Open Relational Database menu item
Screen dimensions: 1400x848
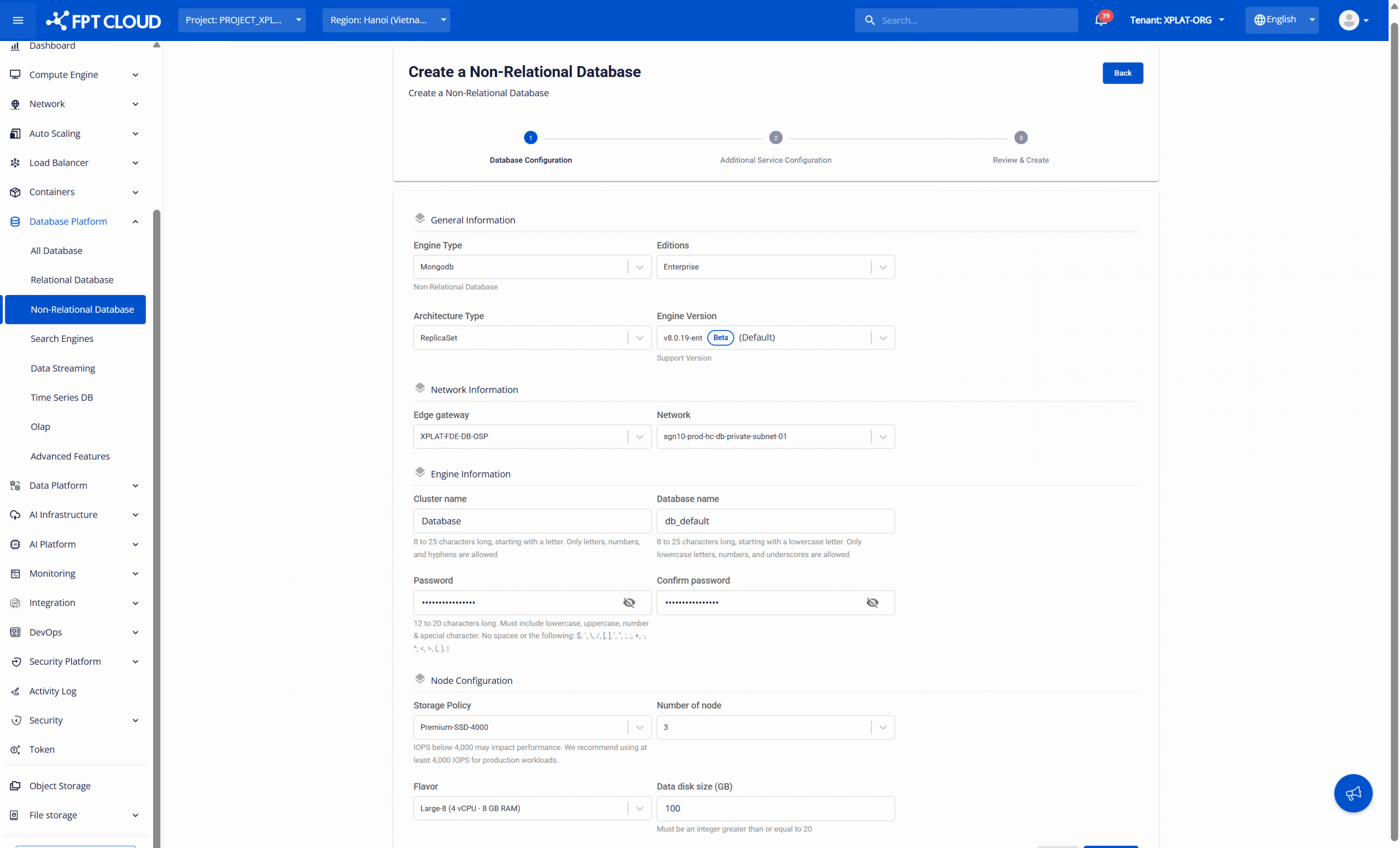72,280
